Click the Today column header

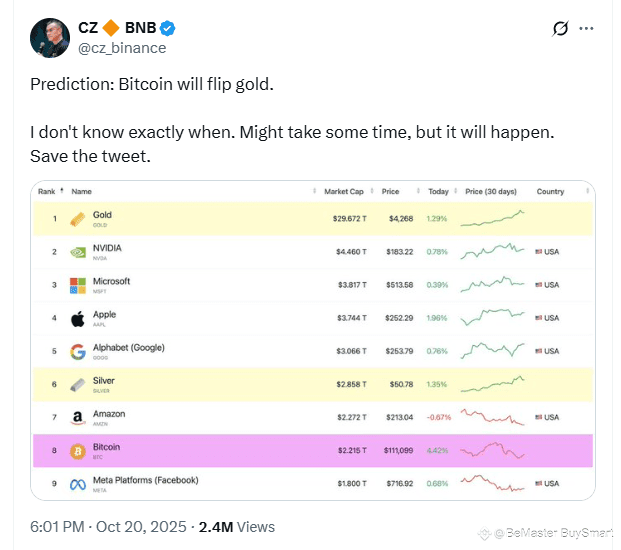pyautogui.click(x=438, y=191)
